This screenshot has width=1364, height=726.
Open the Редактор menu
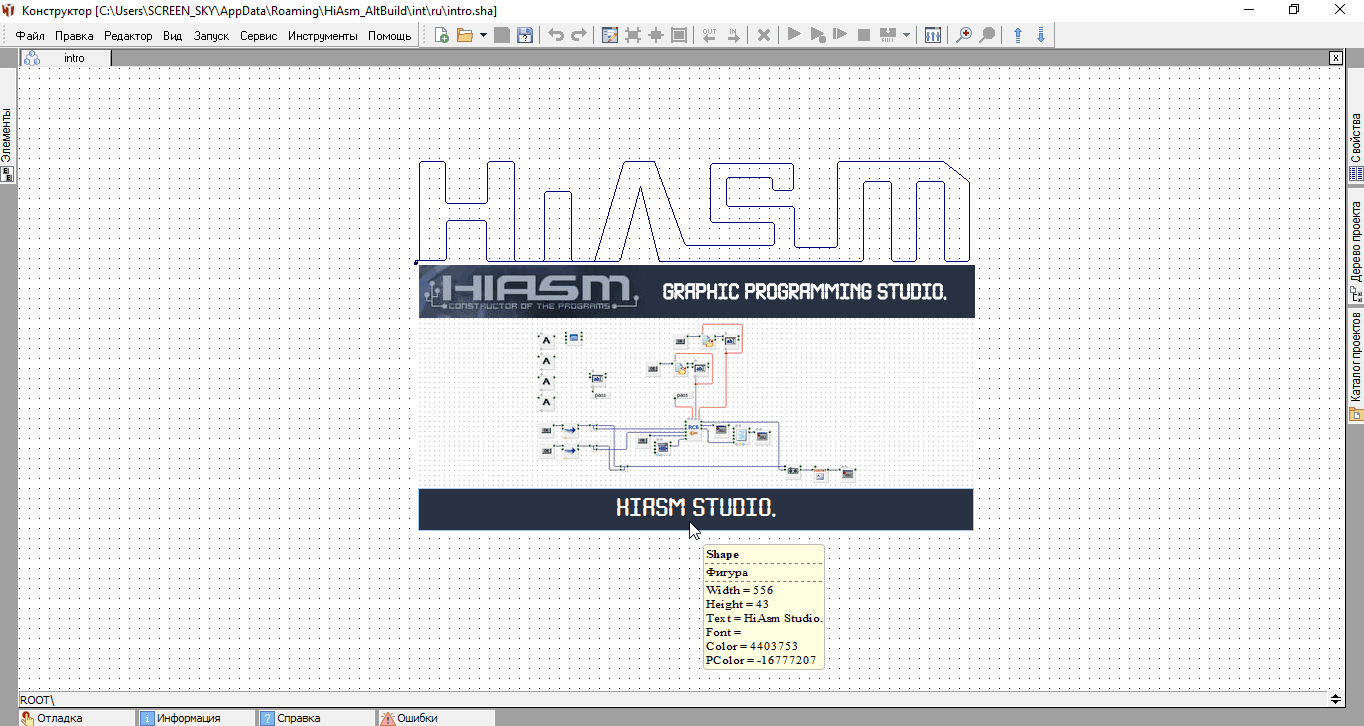(x=128, y=36)
